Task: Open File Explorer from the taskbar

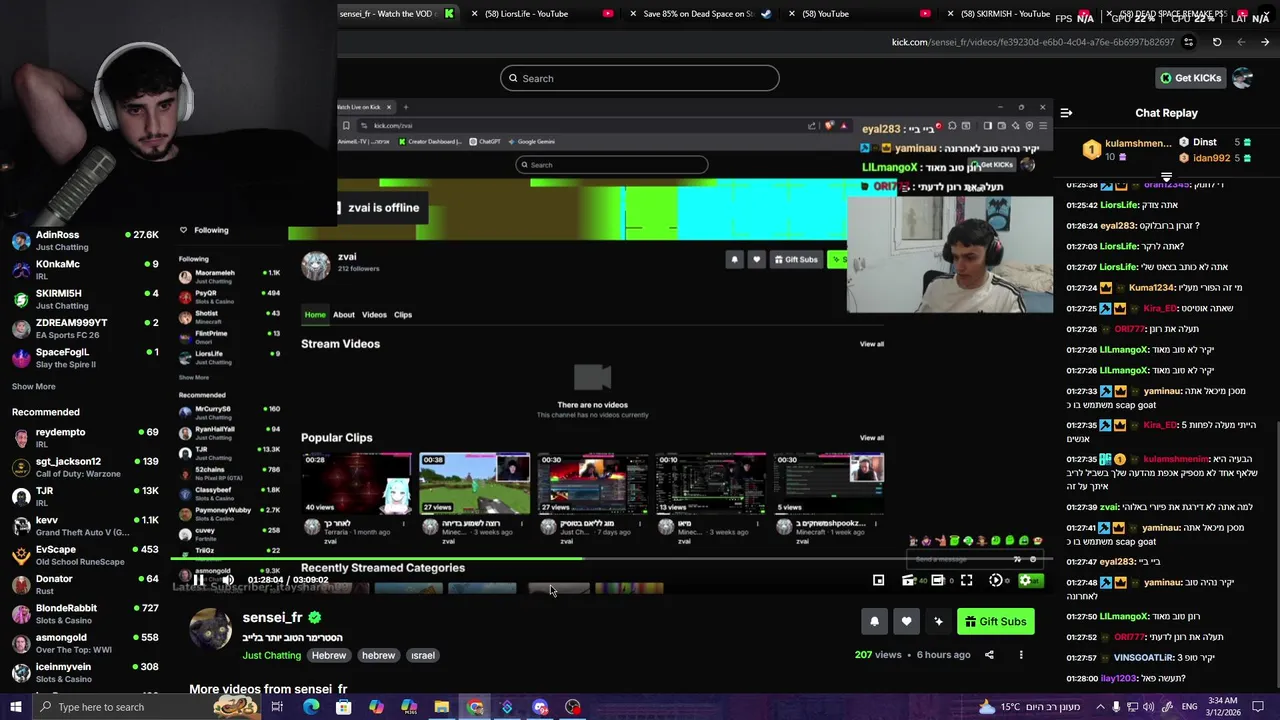Action: coord(441,707)
